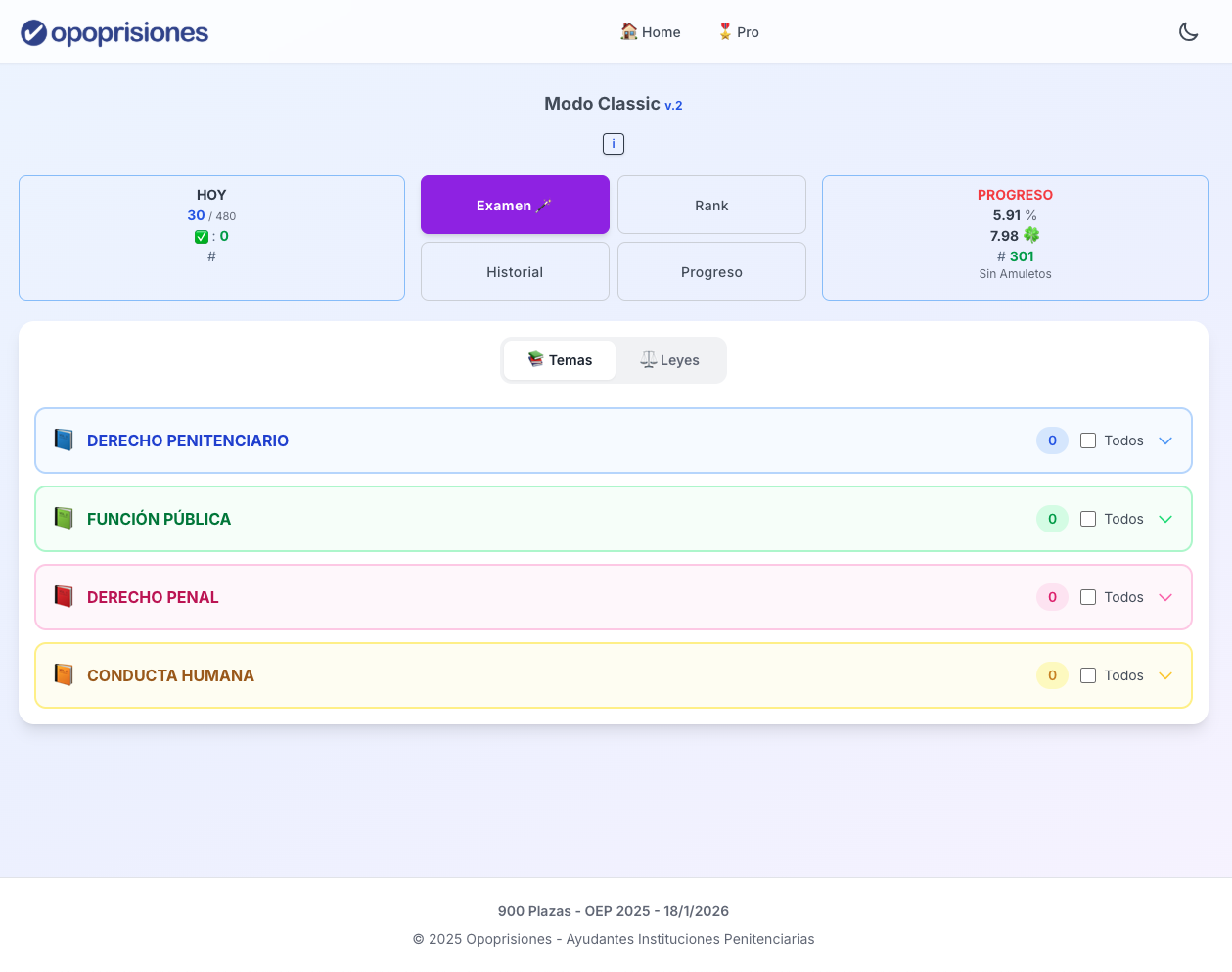Screen dimensions: 1232x972
Task: Expand the Conducta Humana section chevron
Action: (x=1165, y=675)
